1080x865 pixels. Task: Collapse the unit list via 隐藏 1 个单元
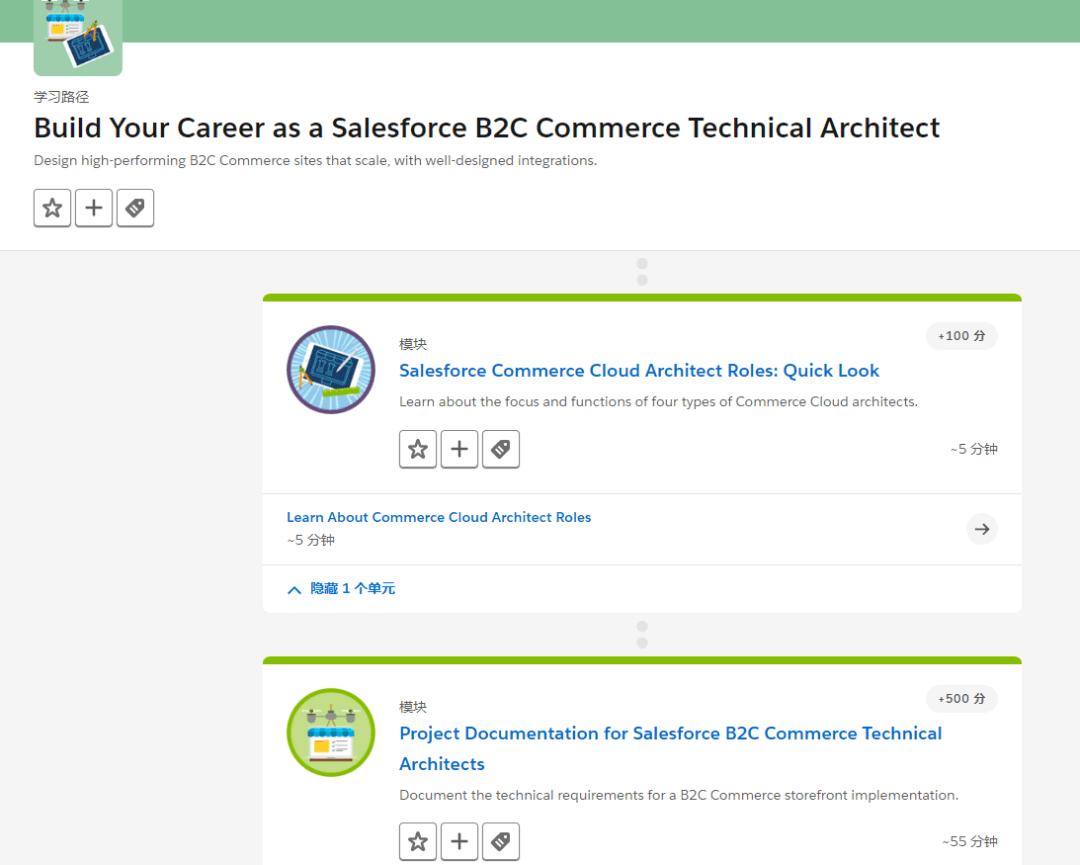[x=350, y=588]
